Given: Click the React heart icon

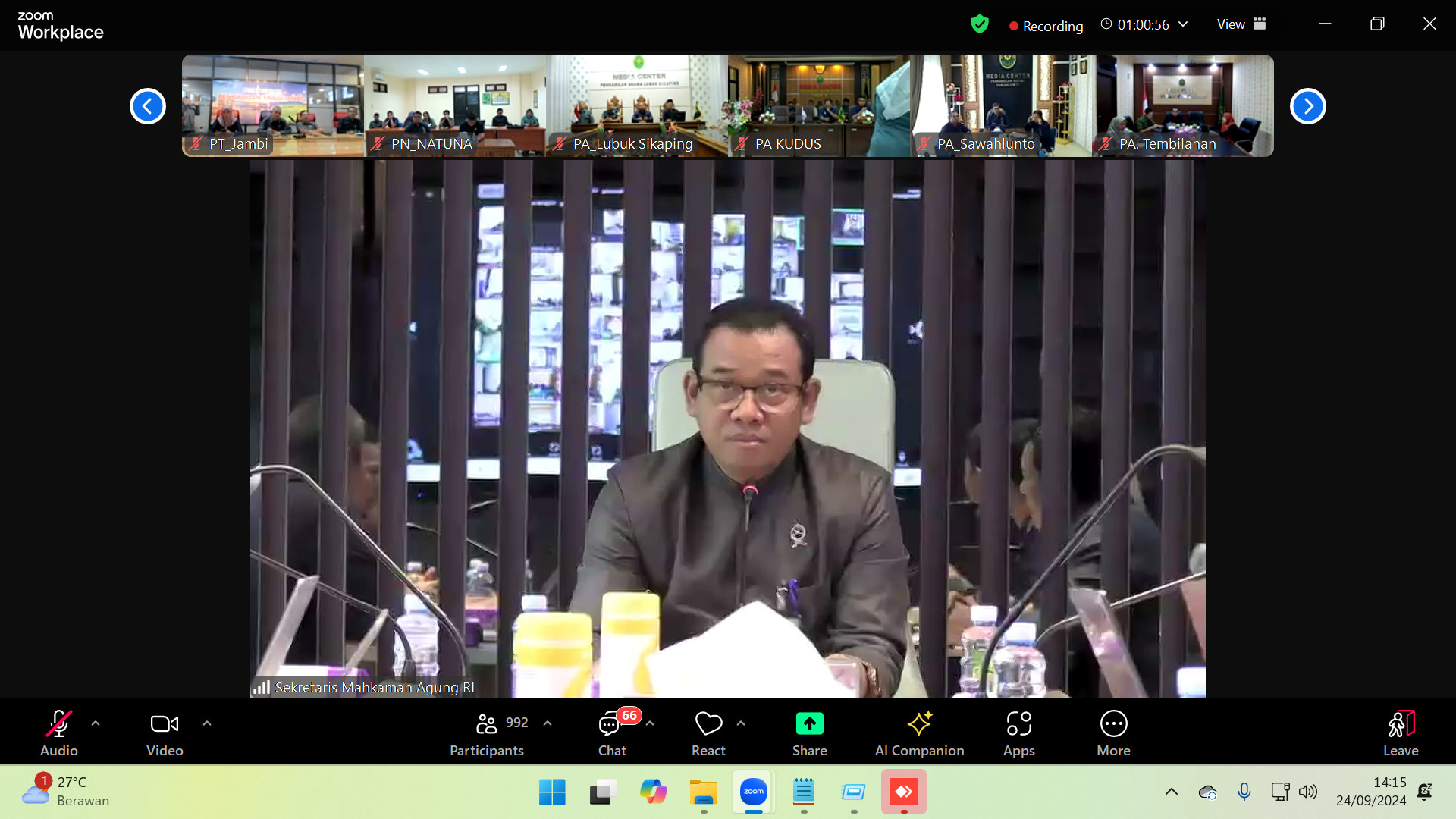Looking at the screenshot, I should pos(708,725).
